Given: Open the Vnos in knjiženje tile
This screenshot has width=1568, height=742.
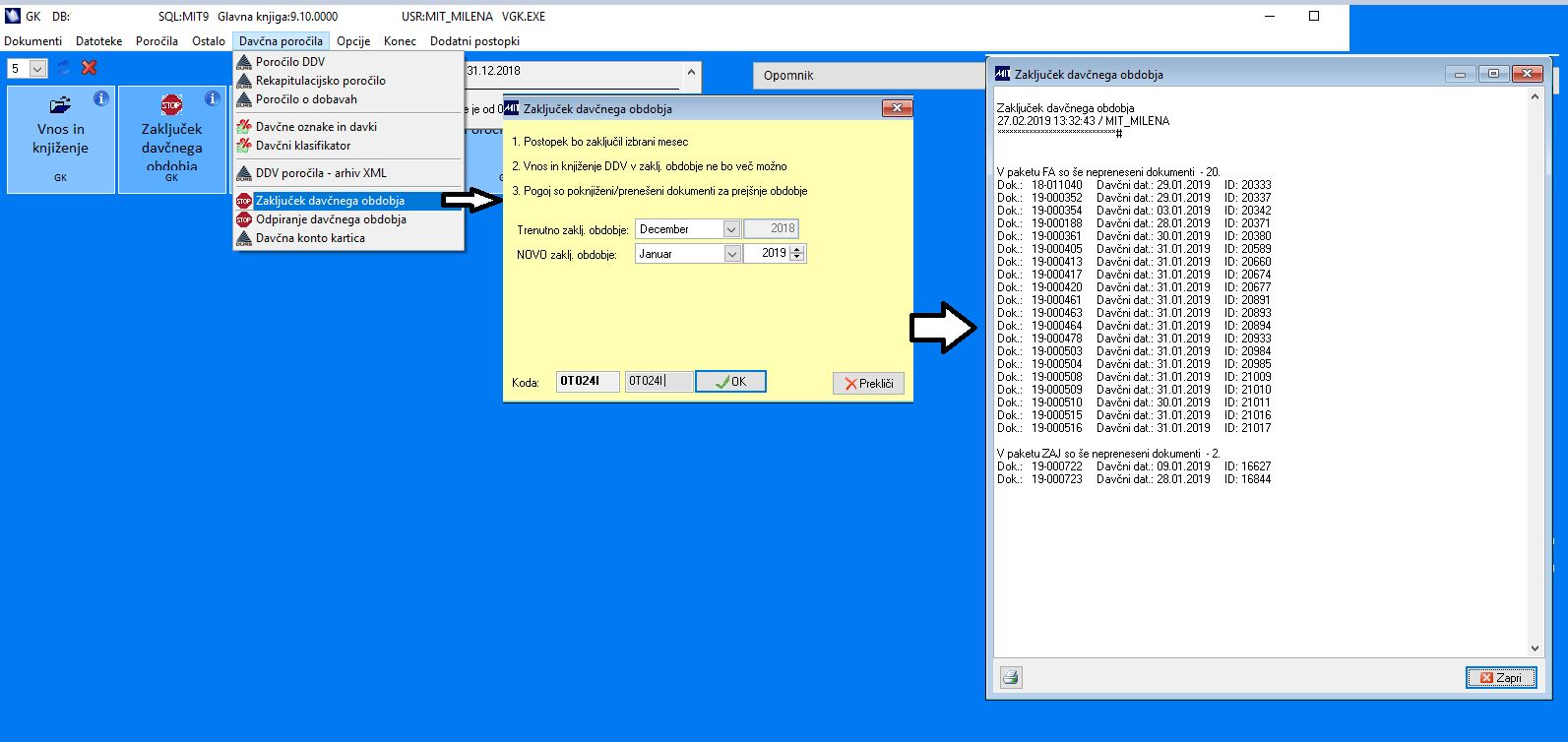Looking at the screenshot, I should 61,140.
